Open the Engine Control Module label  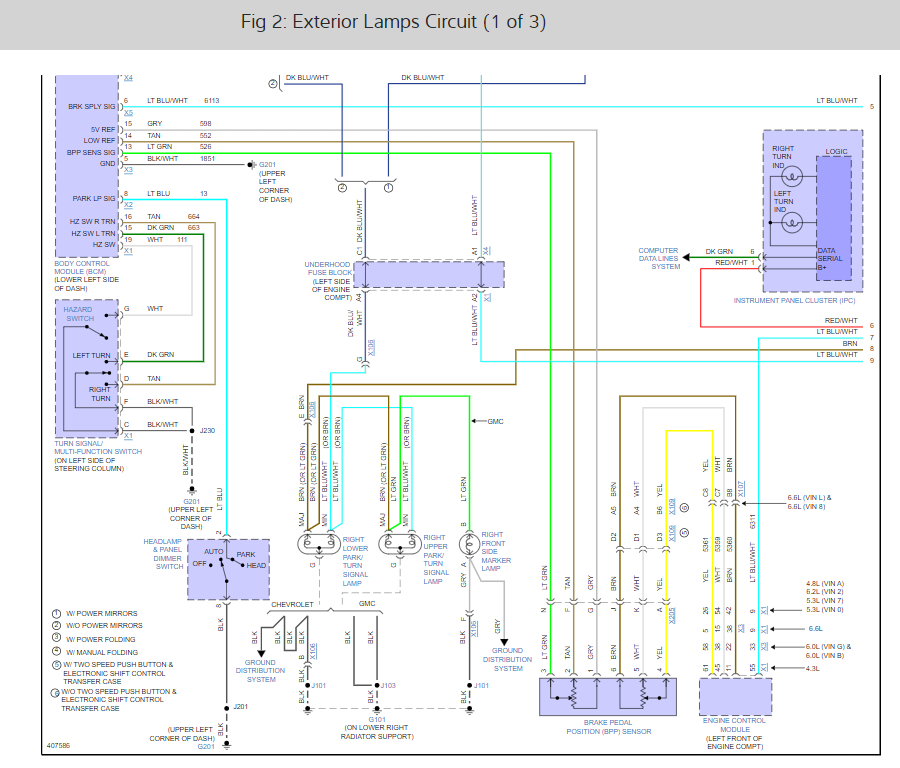click(x=735, y=725)
